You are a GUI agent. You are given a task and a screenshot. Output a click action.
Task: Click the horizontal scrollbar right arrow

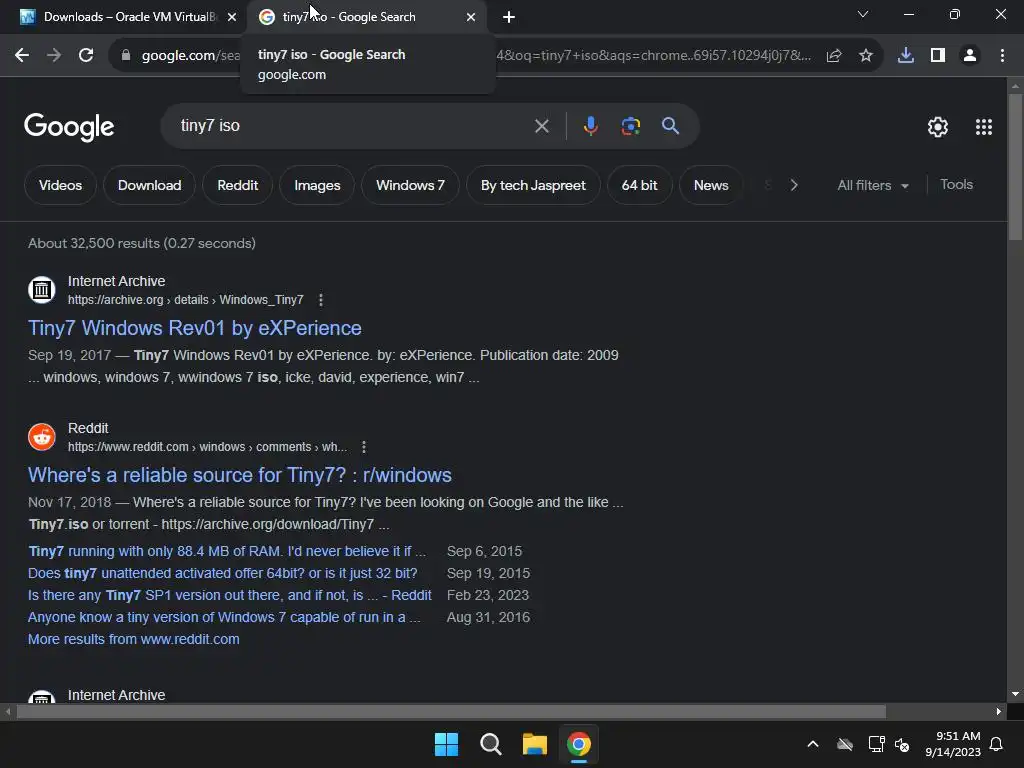click(998, 711)
